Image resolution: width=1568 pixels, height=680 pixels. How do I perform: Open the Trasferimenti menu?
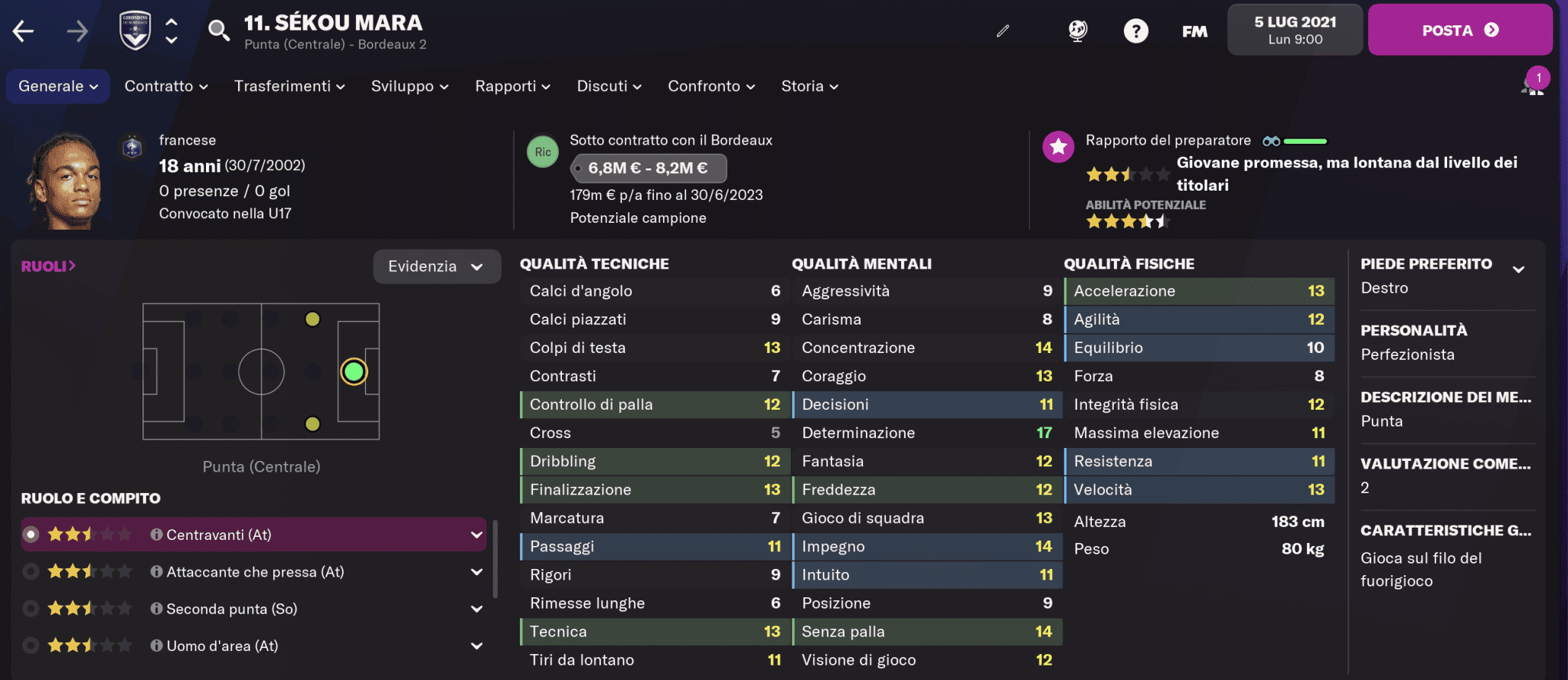289,87
